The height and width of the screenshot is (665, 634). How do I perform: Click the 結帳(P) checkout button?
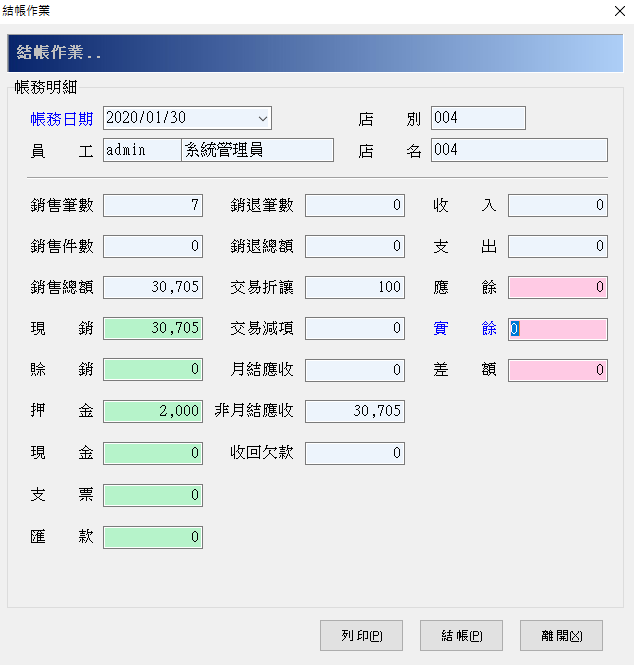(x=461, y=635)
